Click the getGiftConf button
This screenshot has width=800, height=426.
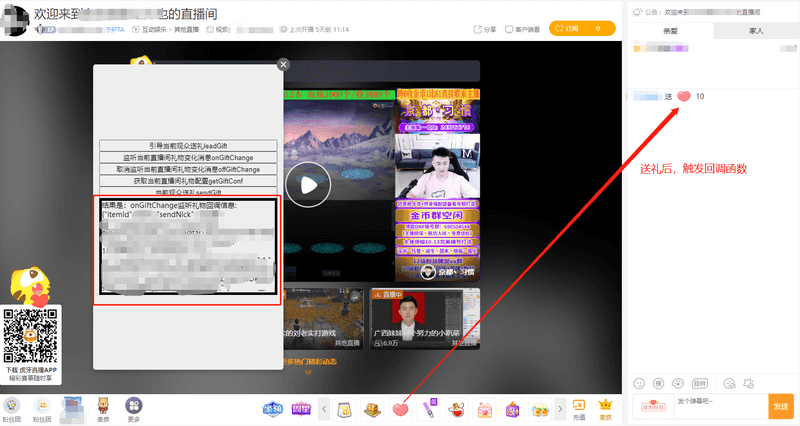[188, 181]
